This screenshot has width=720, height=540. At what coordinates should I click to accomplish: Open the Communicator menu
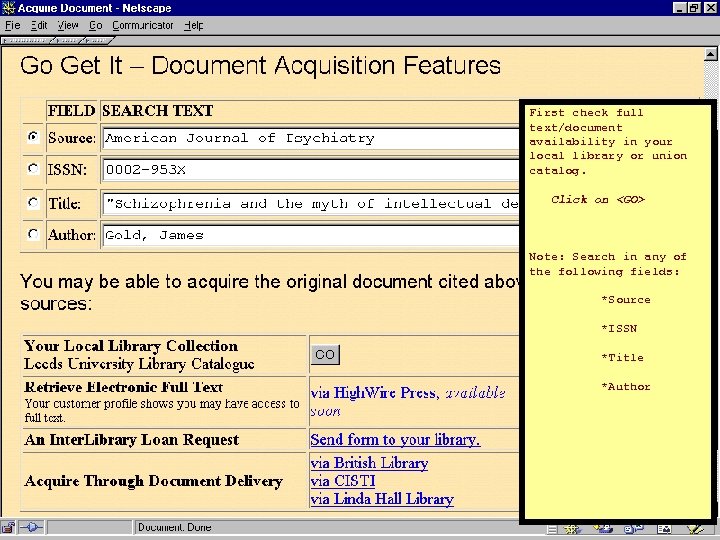click(x=143, y=25)
